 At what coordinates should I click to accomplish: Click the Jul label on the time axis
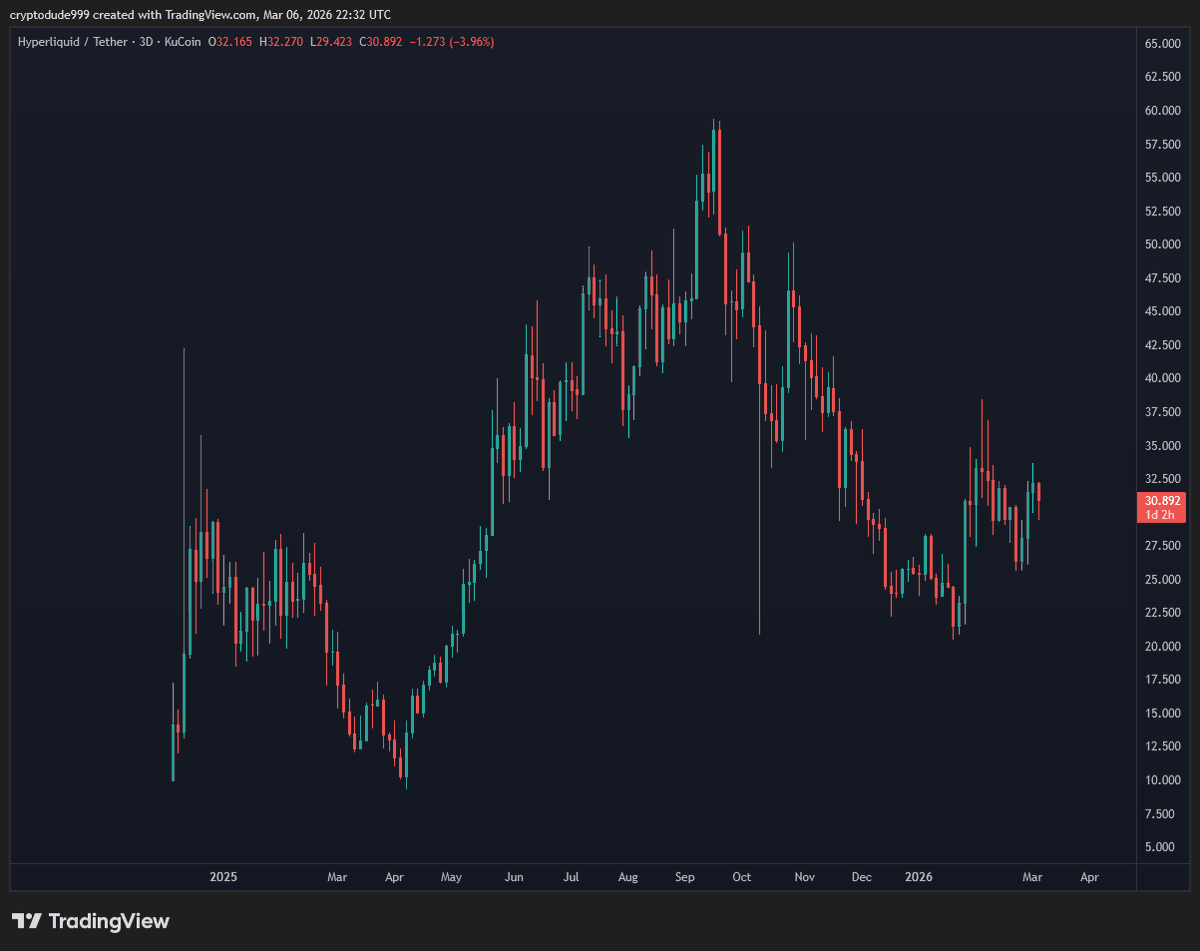pos(571,877)
